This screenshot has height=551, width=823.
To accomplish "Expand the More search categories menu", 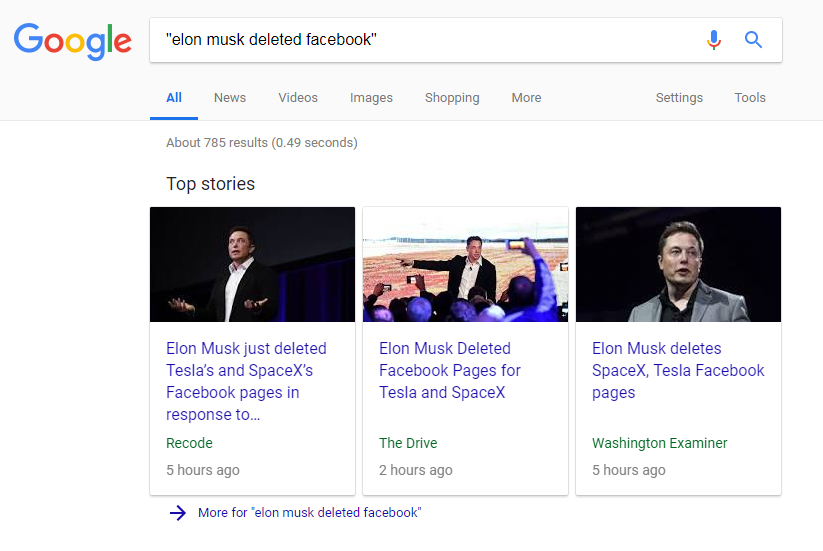I will 526,98.
